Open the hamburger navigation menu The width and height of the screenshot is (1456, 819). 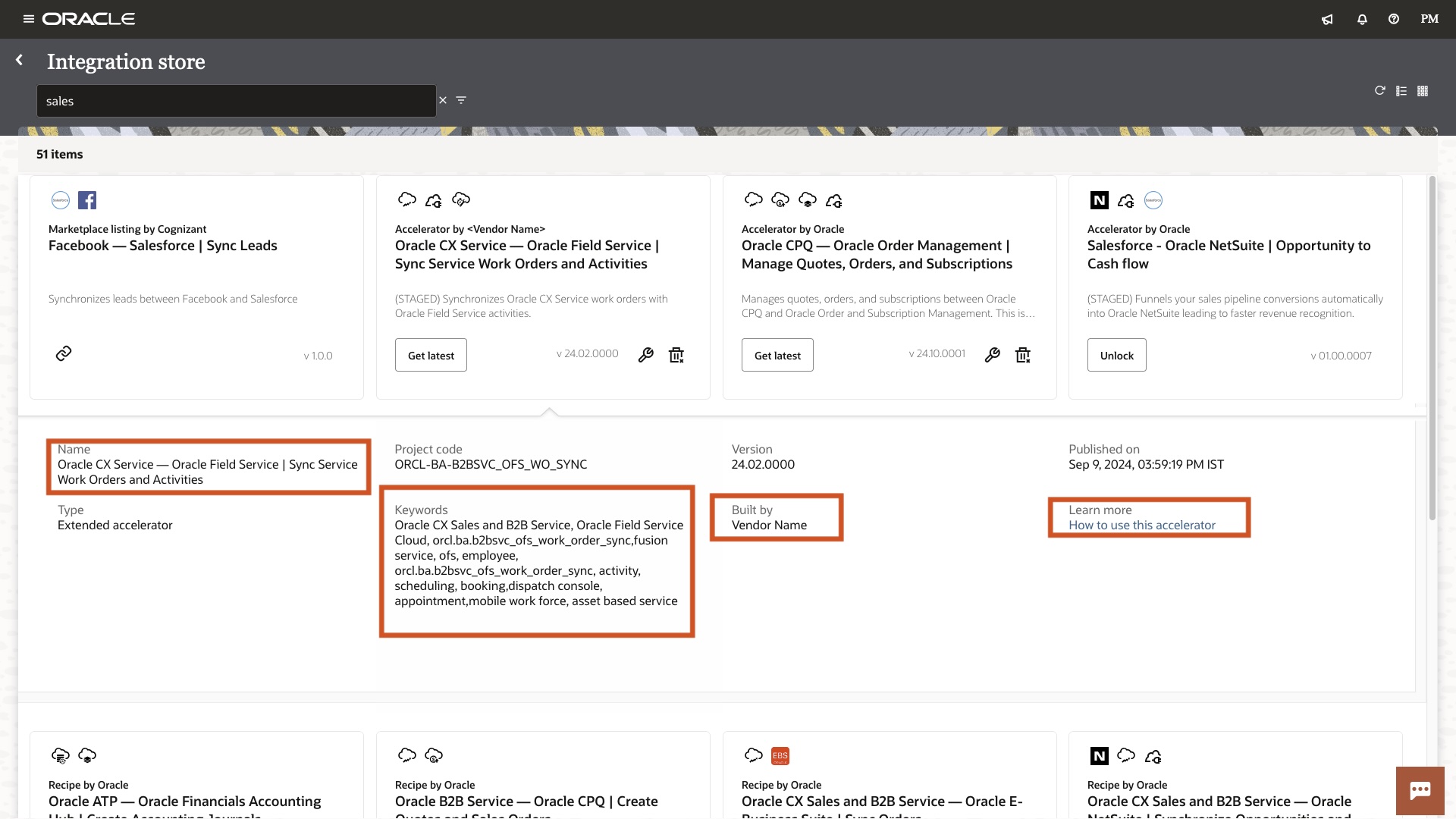tap(29, 19)
